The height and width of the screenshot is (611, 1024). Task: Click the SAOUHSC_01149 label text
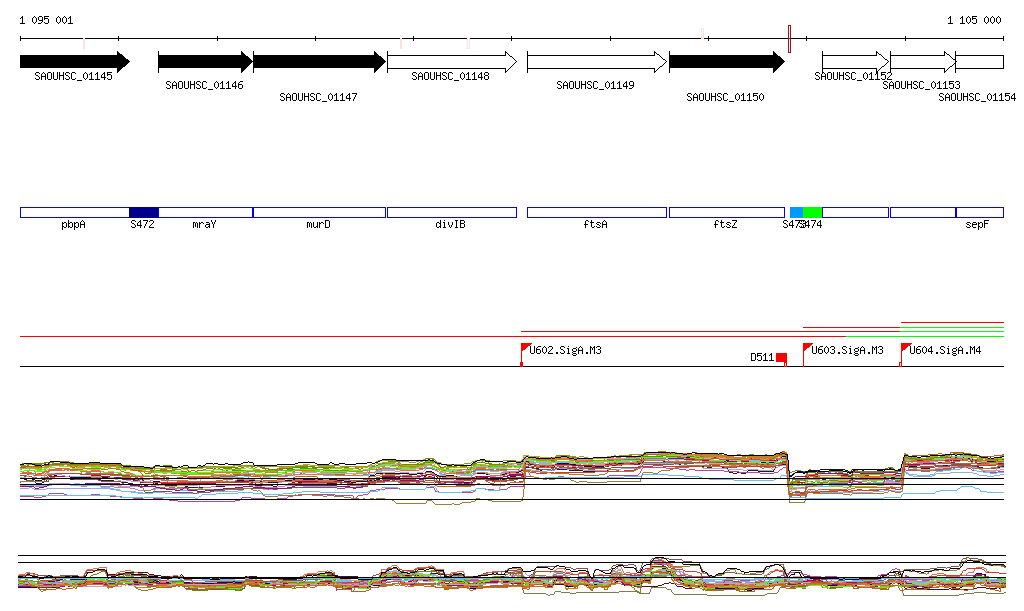[x=595, y=85]
